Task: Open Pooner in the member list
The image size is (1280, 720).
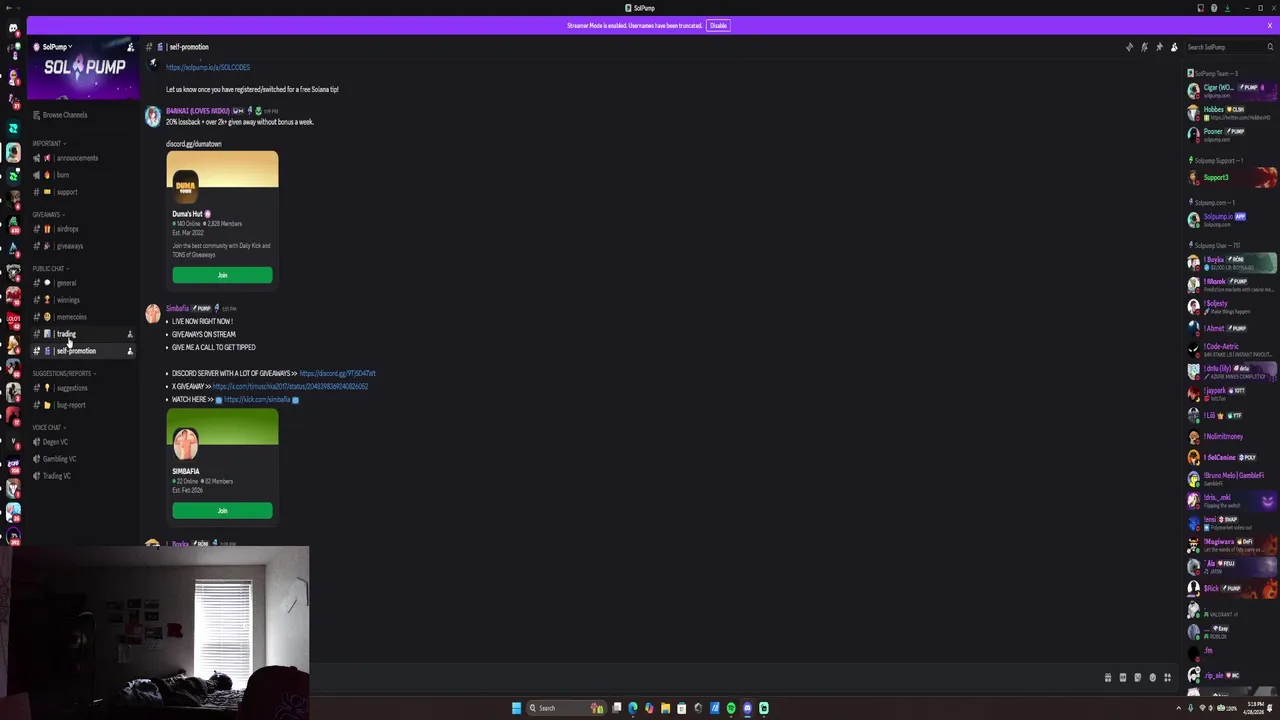Action: click(x=1232, y=134)
